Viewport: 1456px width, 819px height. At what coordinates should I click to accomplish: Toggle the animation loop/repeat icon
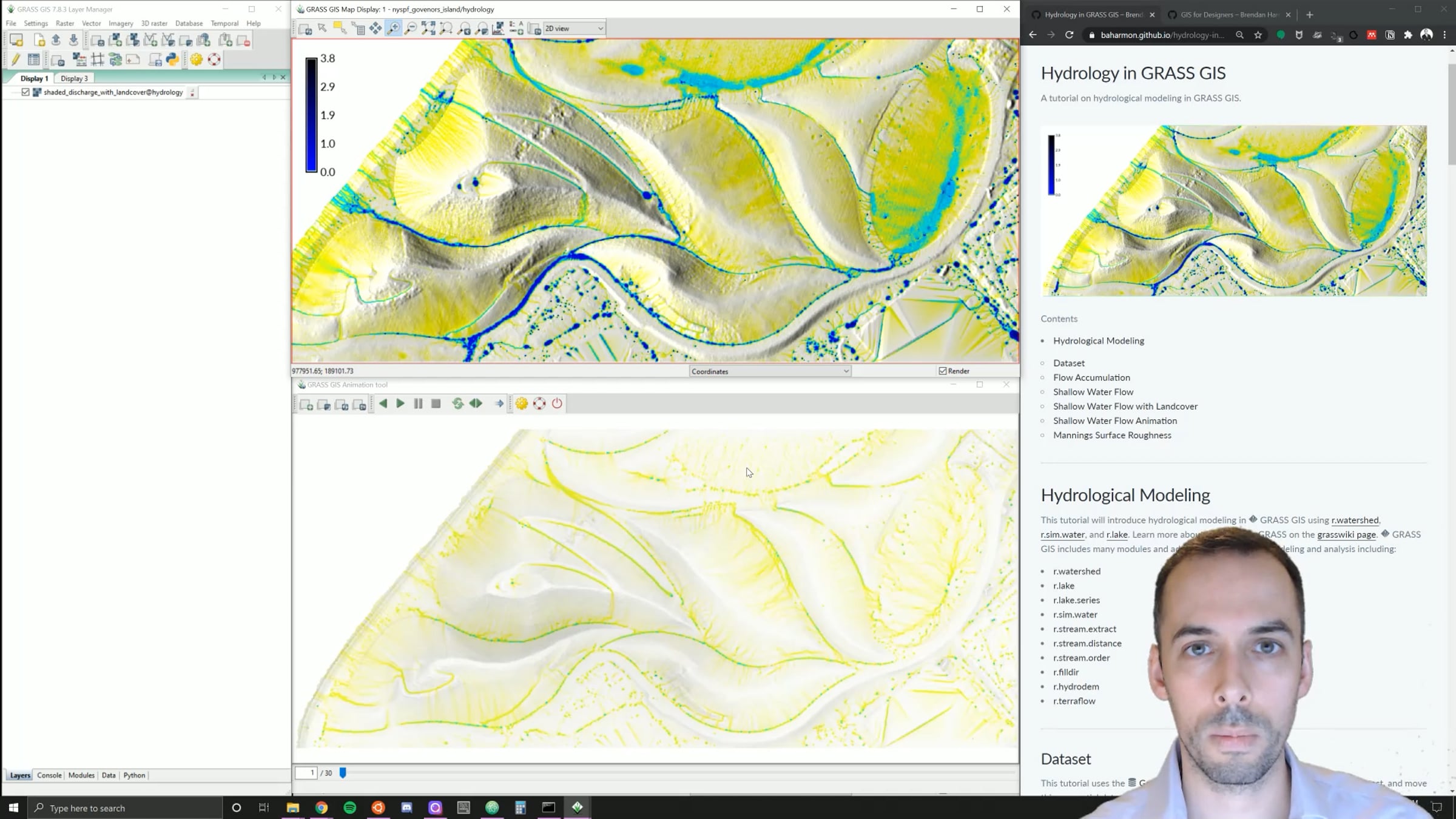click(458, 403)
